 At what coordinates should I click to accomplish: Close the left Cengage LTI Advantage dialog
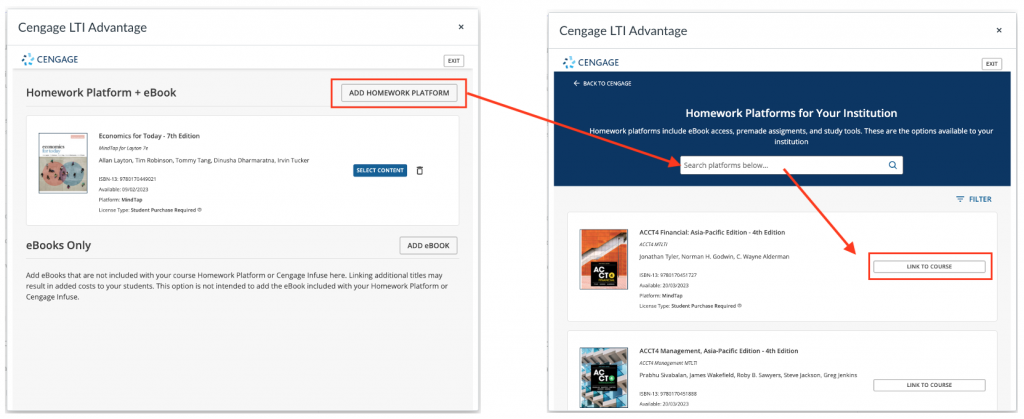tap(461, 27)
